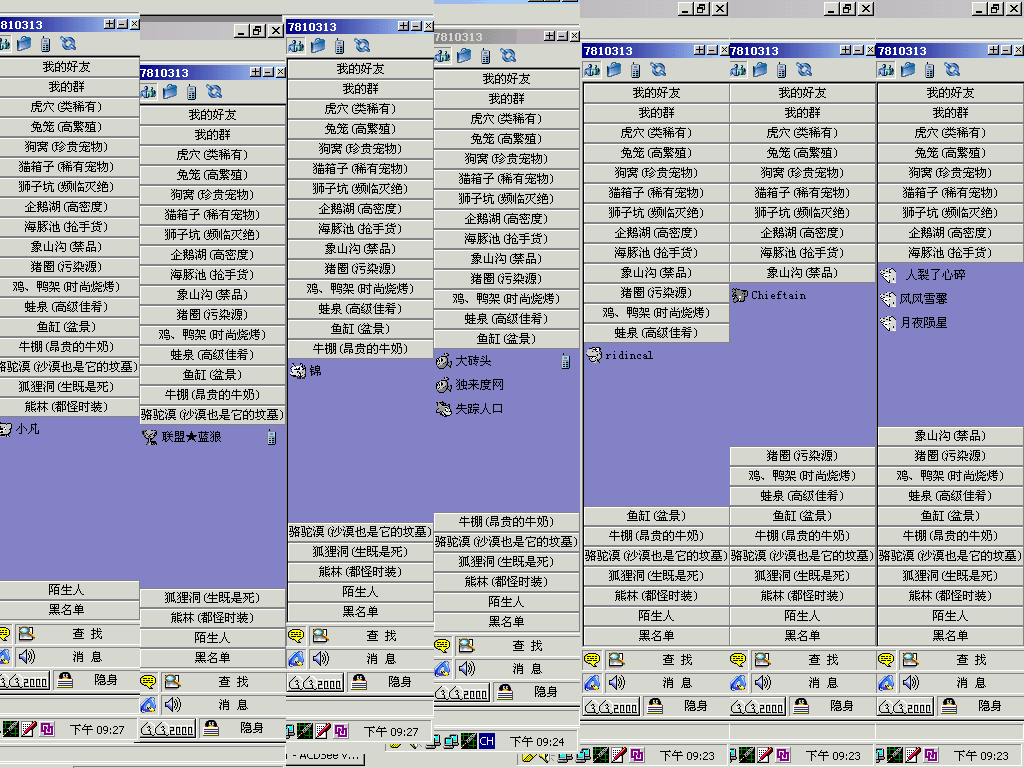The image size is (1024, 768).
Task: Click phone icon beside contact 联盟★蓝狼
Action: point(272,437)
